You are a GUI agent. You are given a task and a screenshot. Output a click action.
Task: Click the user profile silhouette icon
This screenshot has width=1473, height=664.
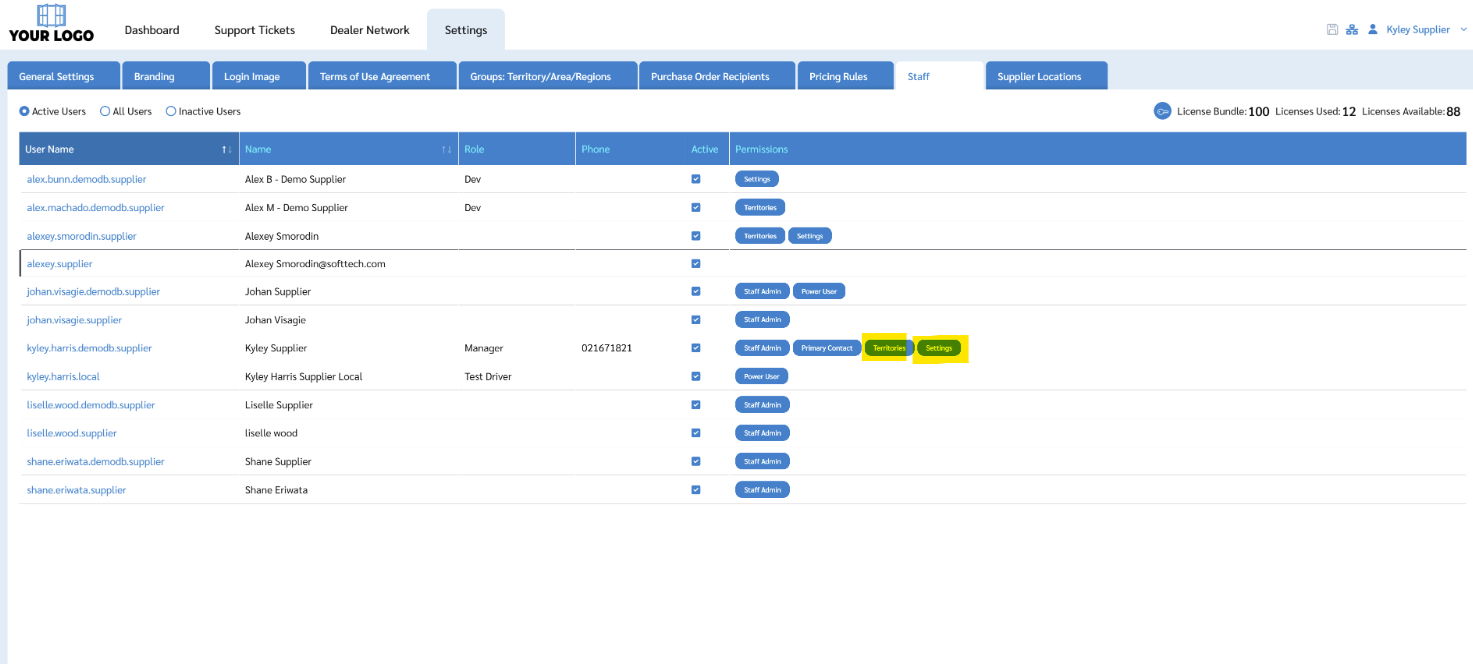click(x=1372, y=30)
